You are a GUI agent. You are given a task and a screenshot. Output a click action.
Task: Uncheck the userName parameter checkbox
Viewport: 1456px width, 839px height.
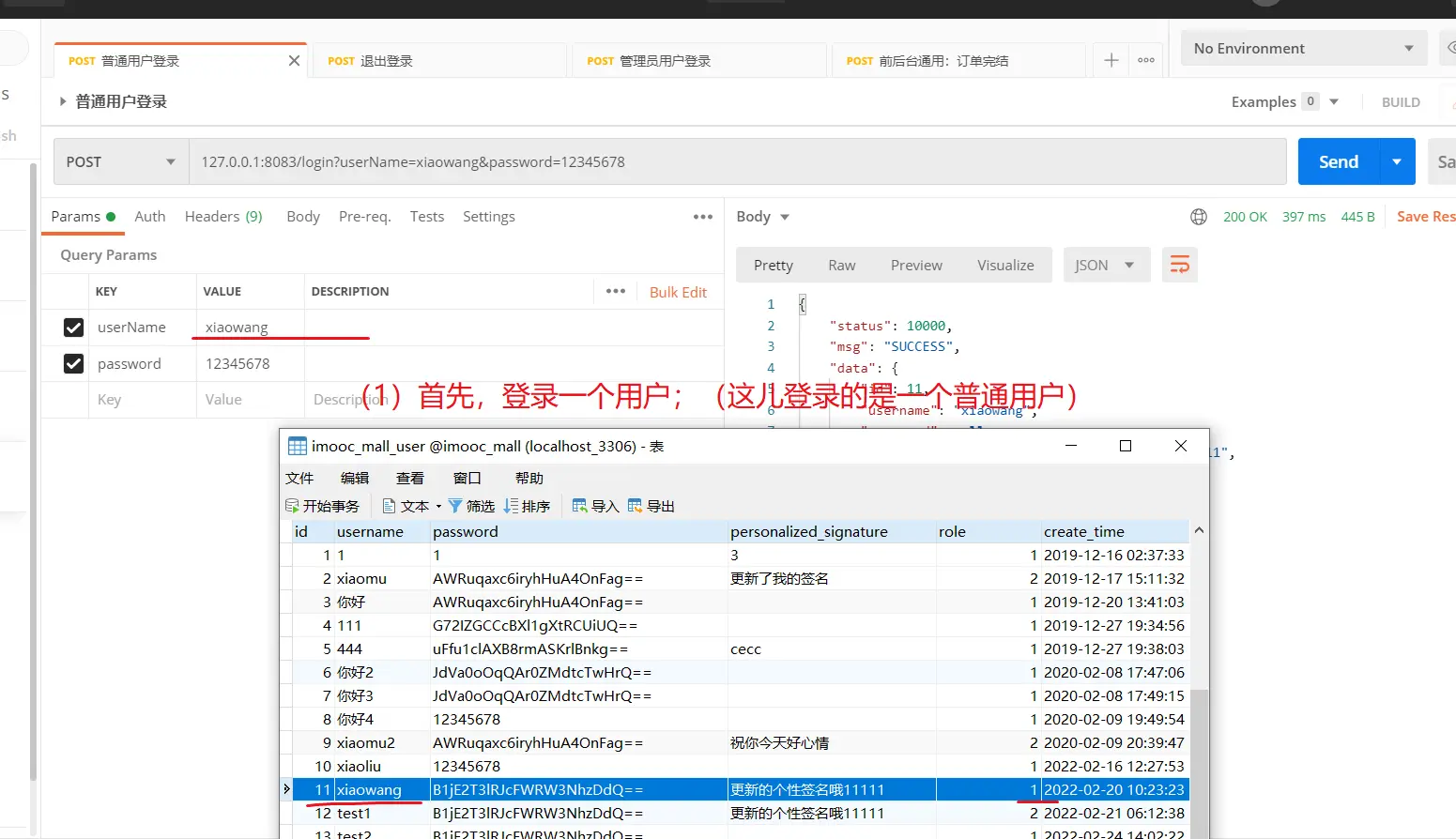(x=73, y=328)
